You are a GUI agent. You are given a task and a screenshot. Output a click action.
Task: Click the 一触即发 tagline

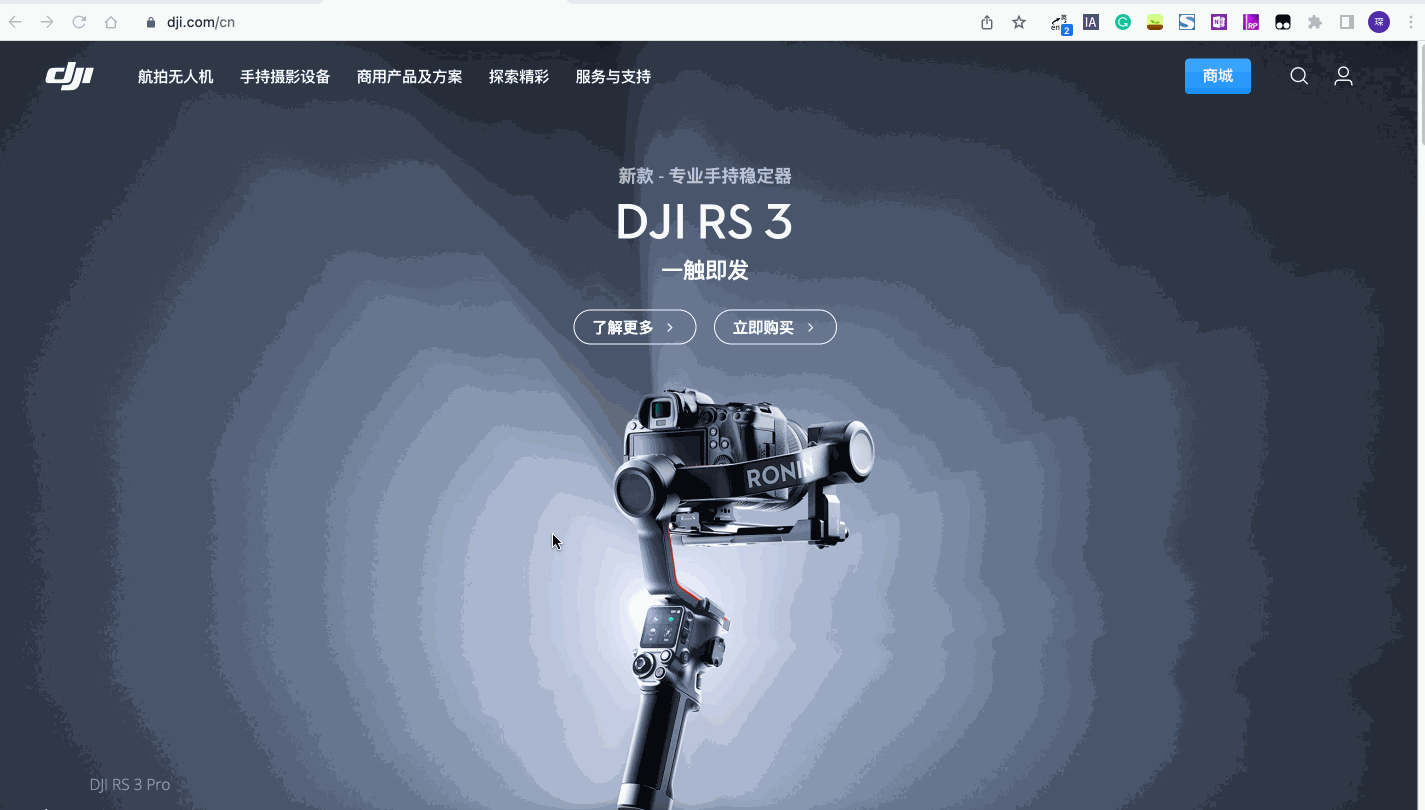point(705,271)
